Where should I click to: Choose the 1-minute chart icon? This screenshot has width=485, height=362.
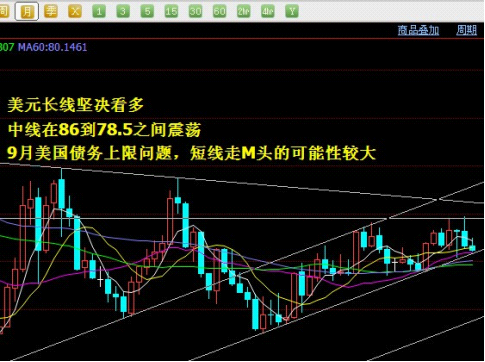[99, 11]
